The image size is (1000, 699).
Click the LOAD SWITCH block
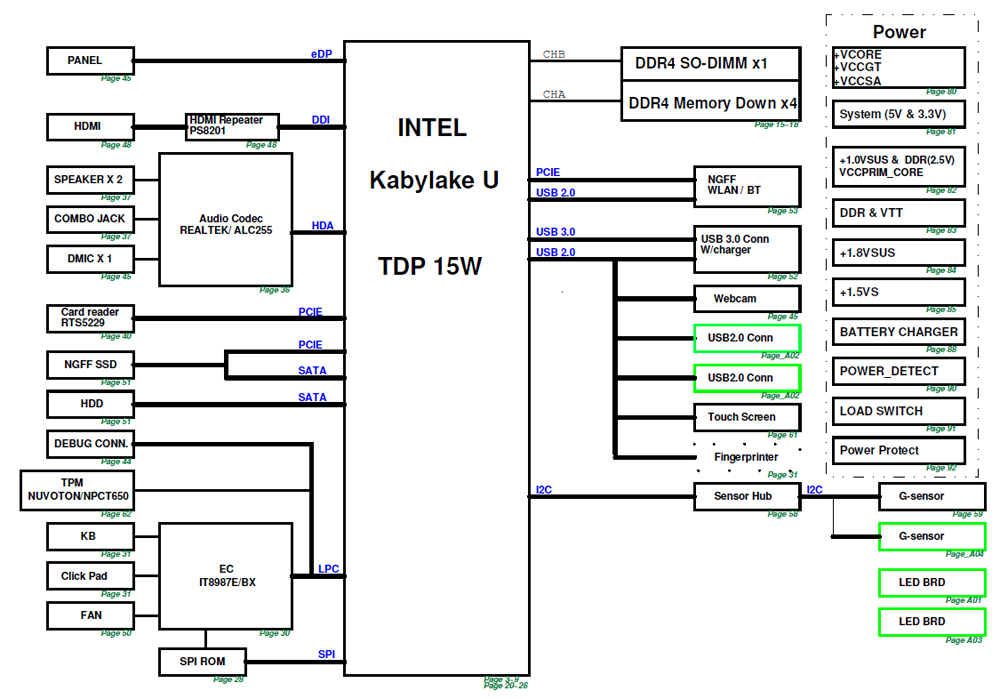tap(899, 411)
